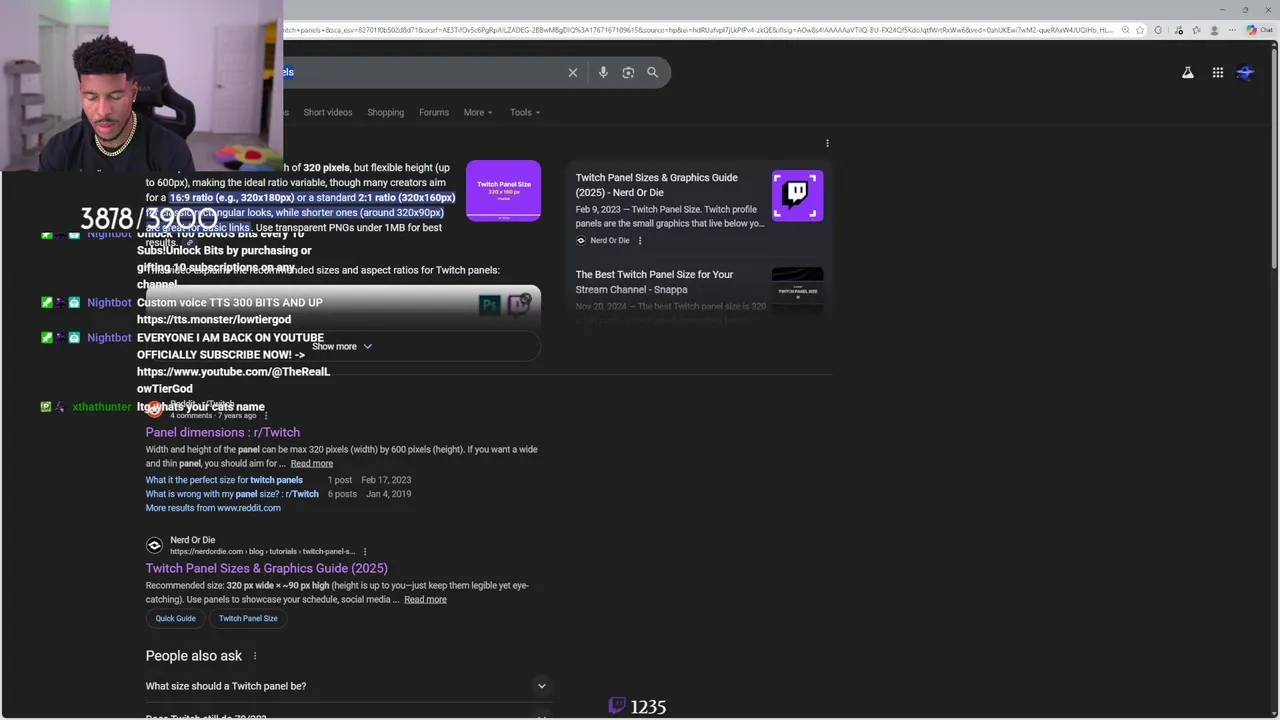
Task: Open the People also ask options dots
Action: 255,656
